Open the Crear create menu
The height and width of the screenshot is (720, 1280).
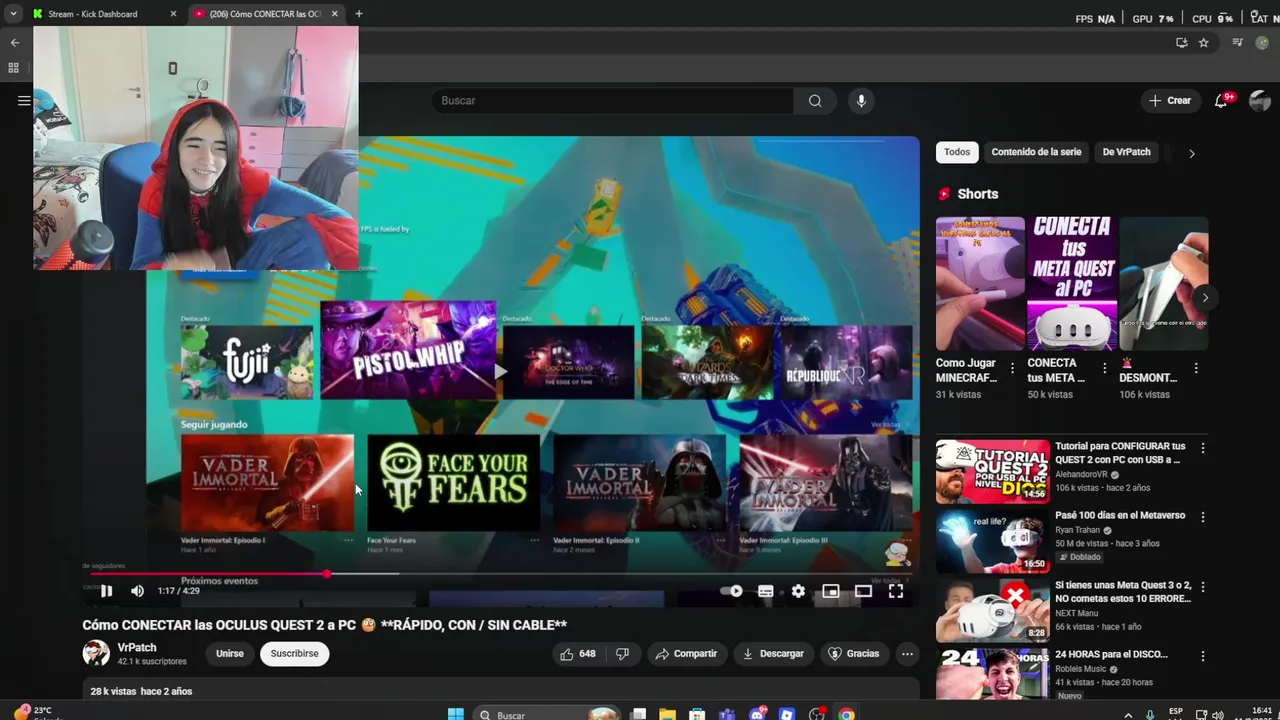(x=1170, y=101)
